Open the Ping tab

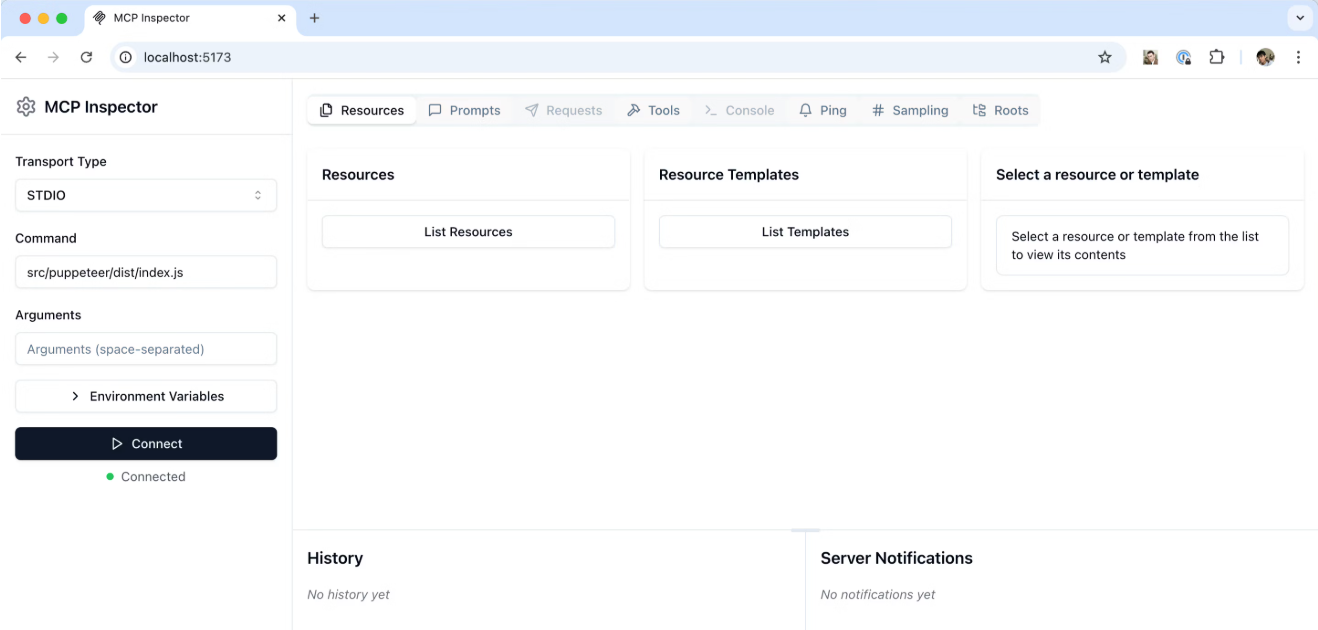coord(822,110)
